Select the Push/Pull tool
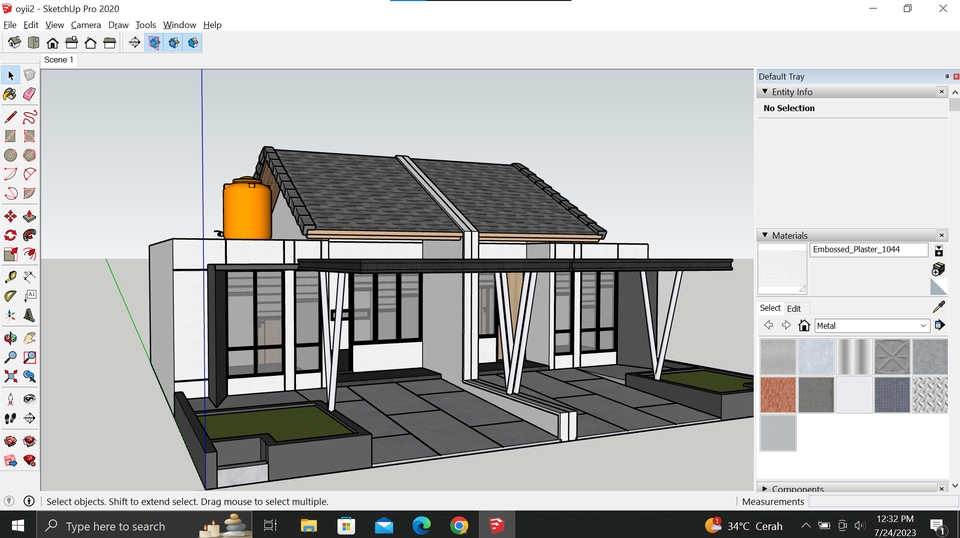960x538 pixels. pos(29,216)
